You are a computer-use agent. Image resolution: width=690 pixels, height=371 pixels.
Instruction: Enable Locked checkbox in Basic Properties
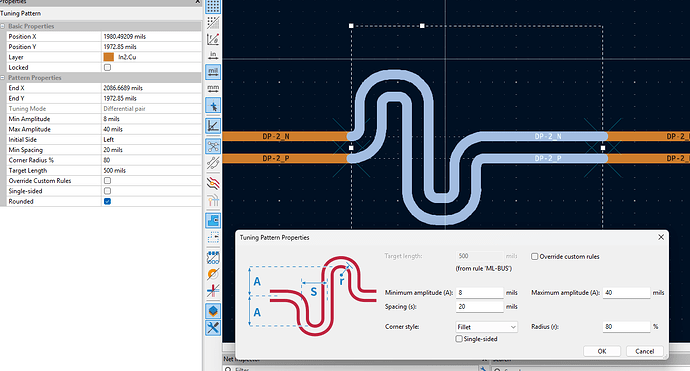point(107,67)
